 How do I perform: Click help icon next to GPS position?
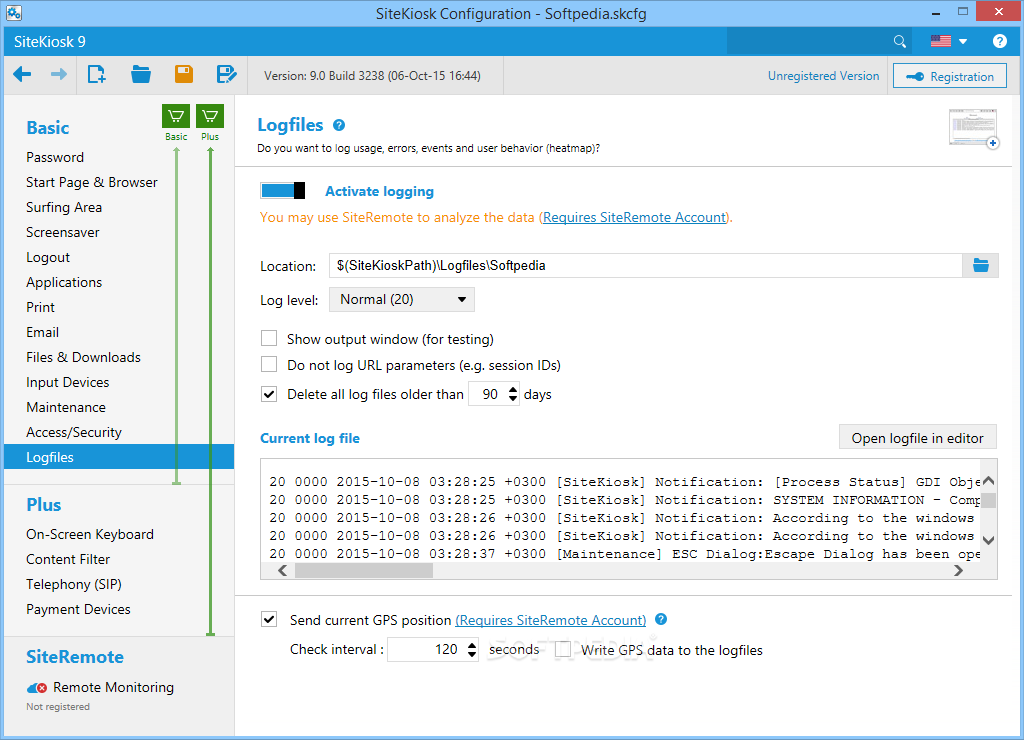coord(661,619)
